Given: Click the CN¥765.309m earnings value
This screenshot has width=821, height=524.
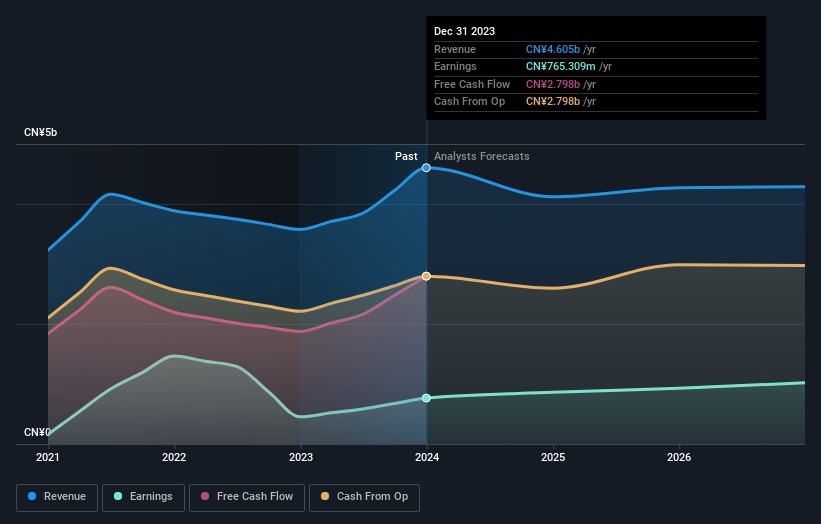Looking at the screenshot, I should [561, 66].
